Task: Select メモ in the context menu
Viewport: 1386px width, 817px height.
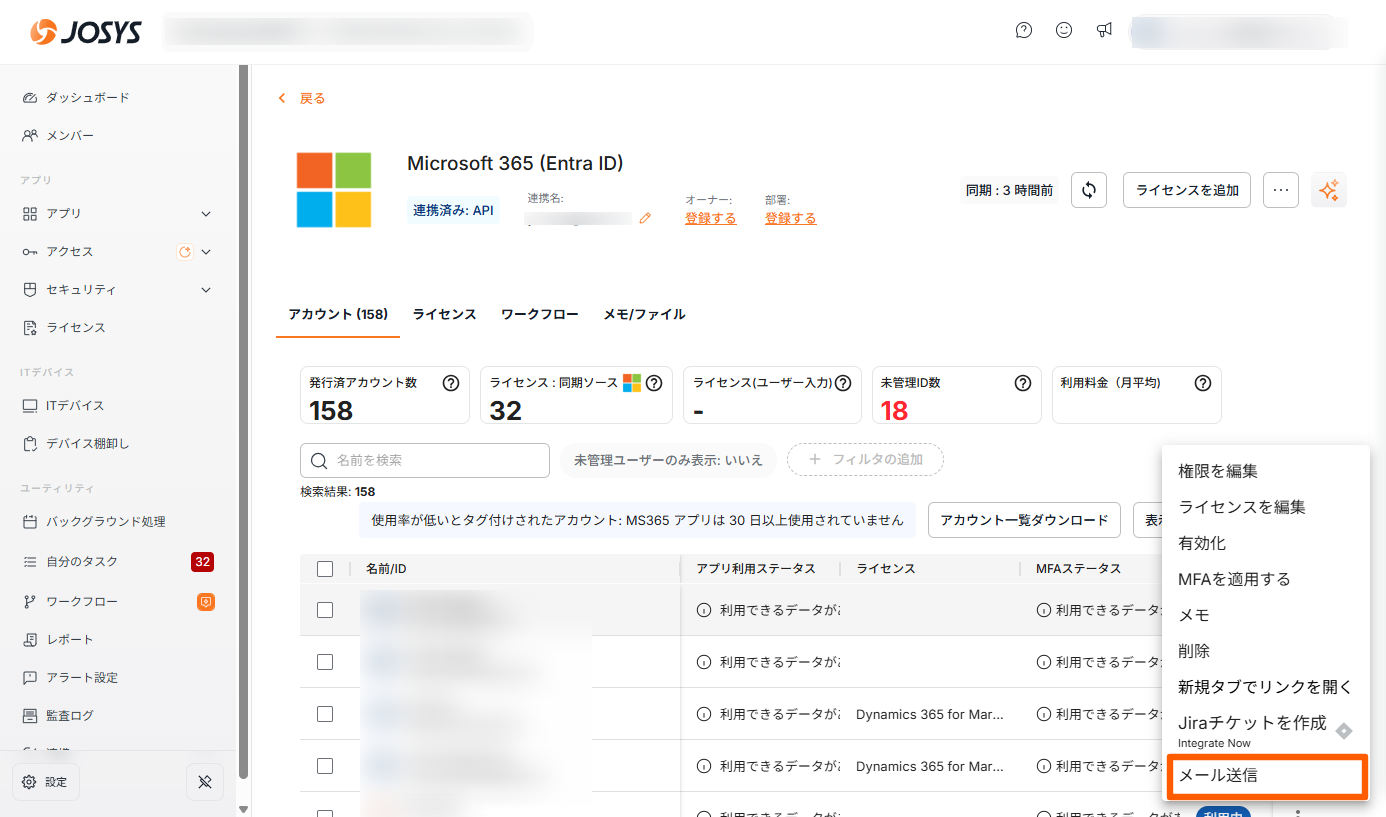Action: 1266,615
